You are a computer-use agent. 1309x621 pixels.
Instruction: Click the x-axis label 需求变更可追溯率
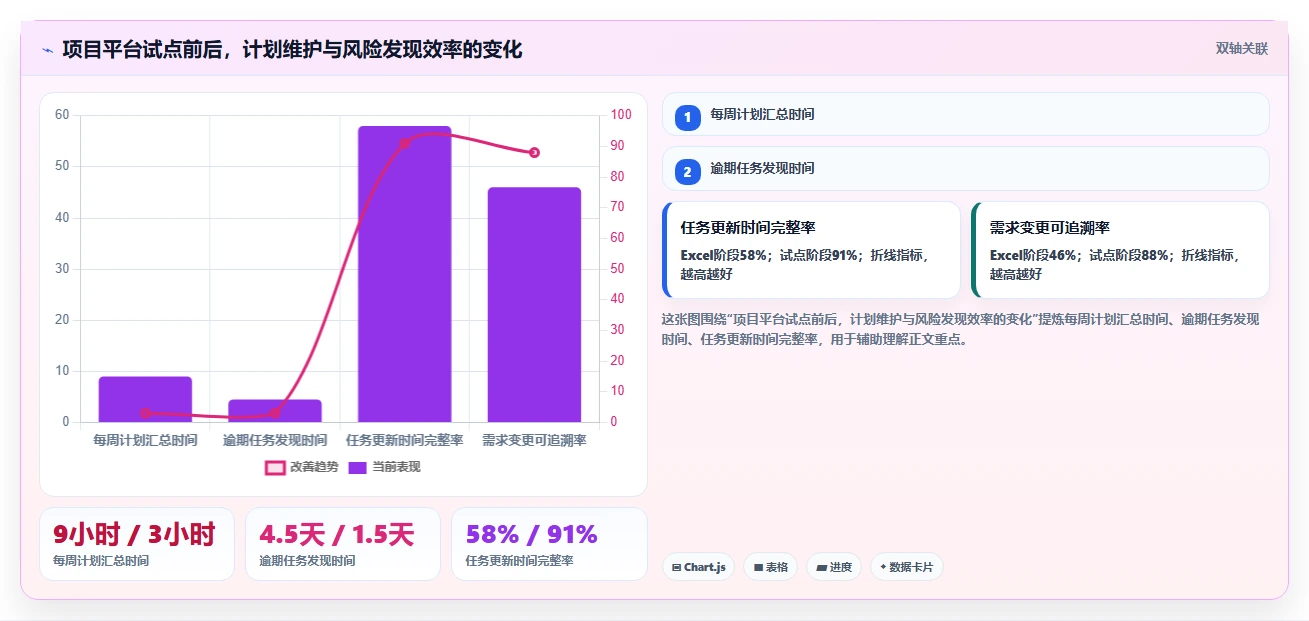(x=534, y=440)
